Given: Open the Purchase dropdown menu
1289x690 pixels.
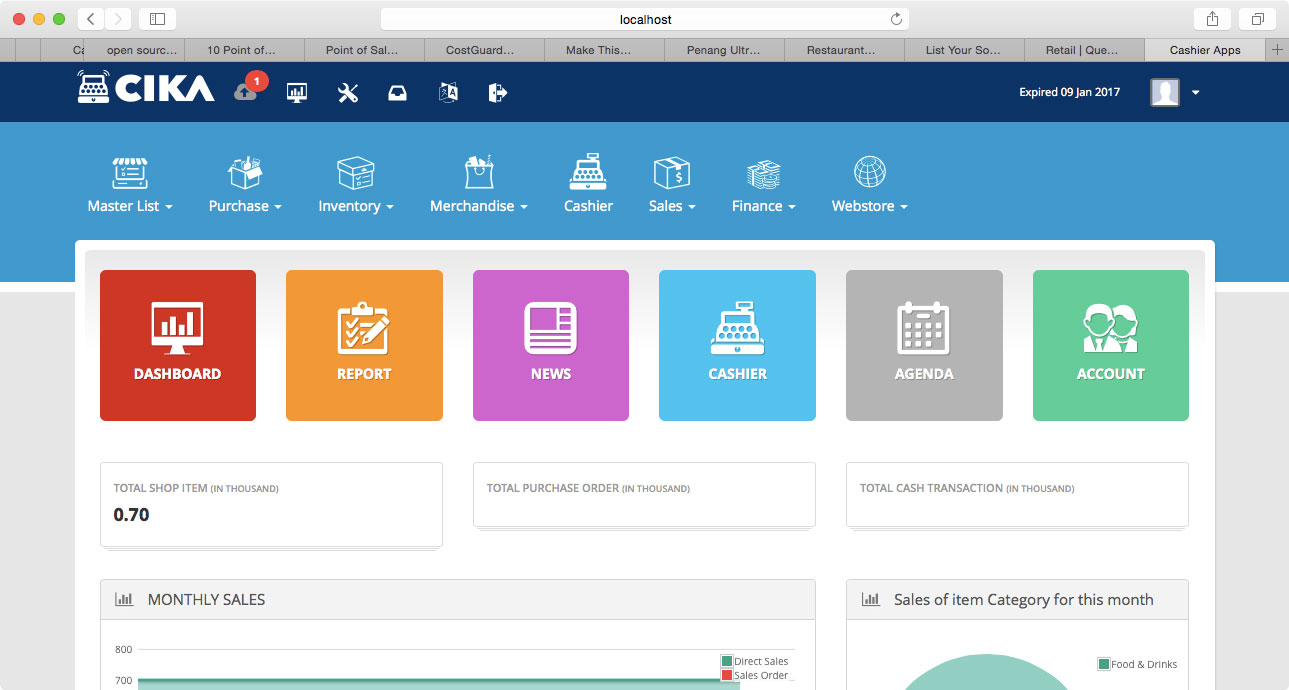Looking at the screenshot, I should 245,186.
